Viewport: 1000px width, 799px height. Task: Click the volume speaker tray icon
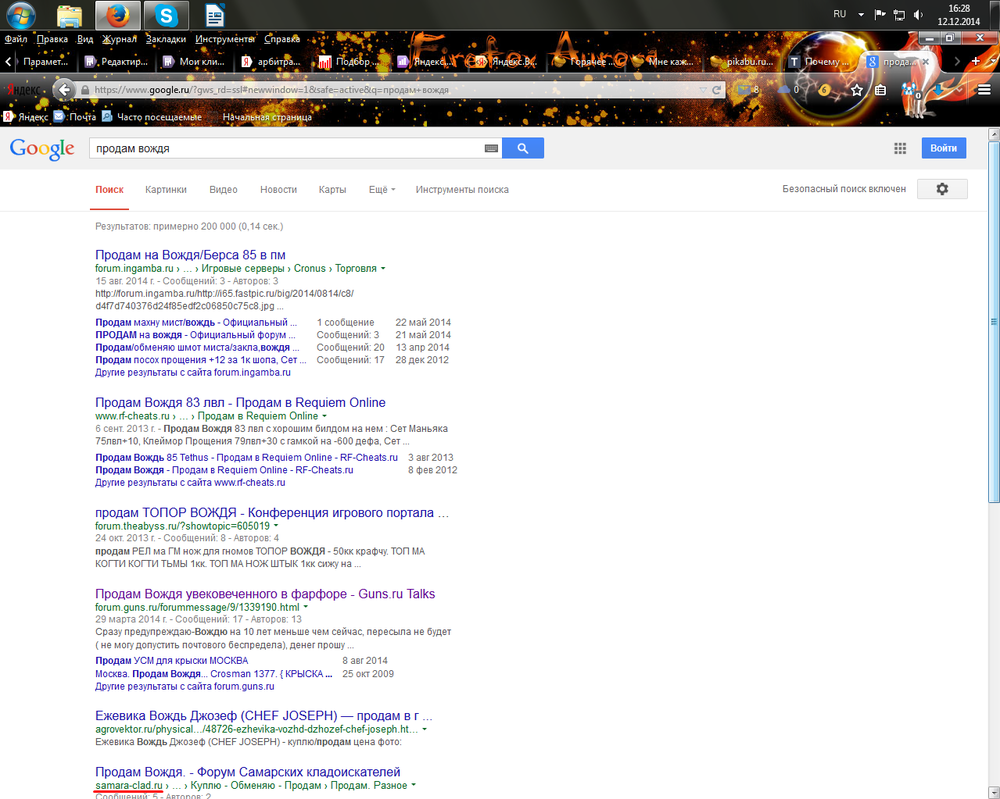918,15
